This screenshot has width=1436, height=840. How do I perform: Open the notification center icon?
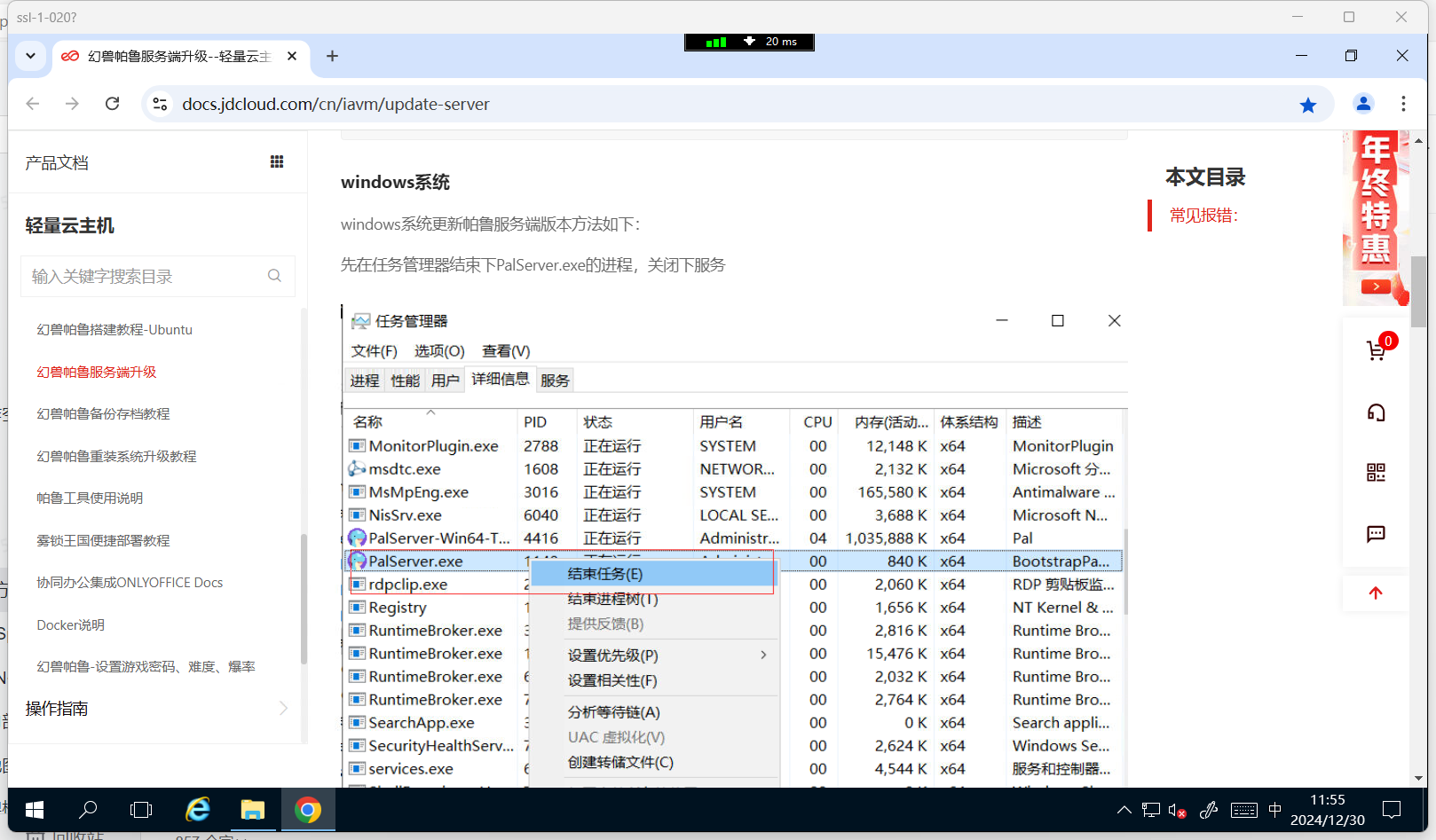tap(1392, 810)
